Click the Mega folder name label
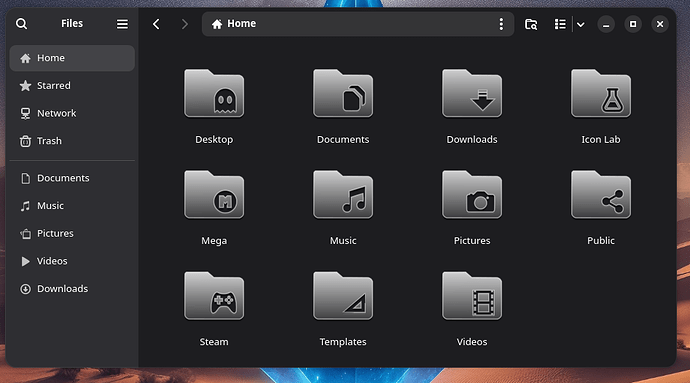The image size is (690, 383). click(x=214, y=241)
